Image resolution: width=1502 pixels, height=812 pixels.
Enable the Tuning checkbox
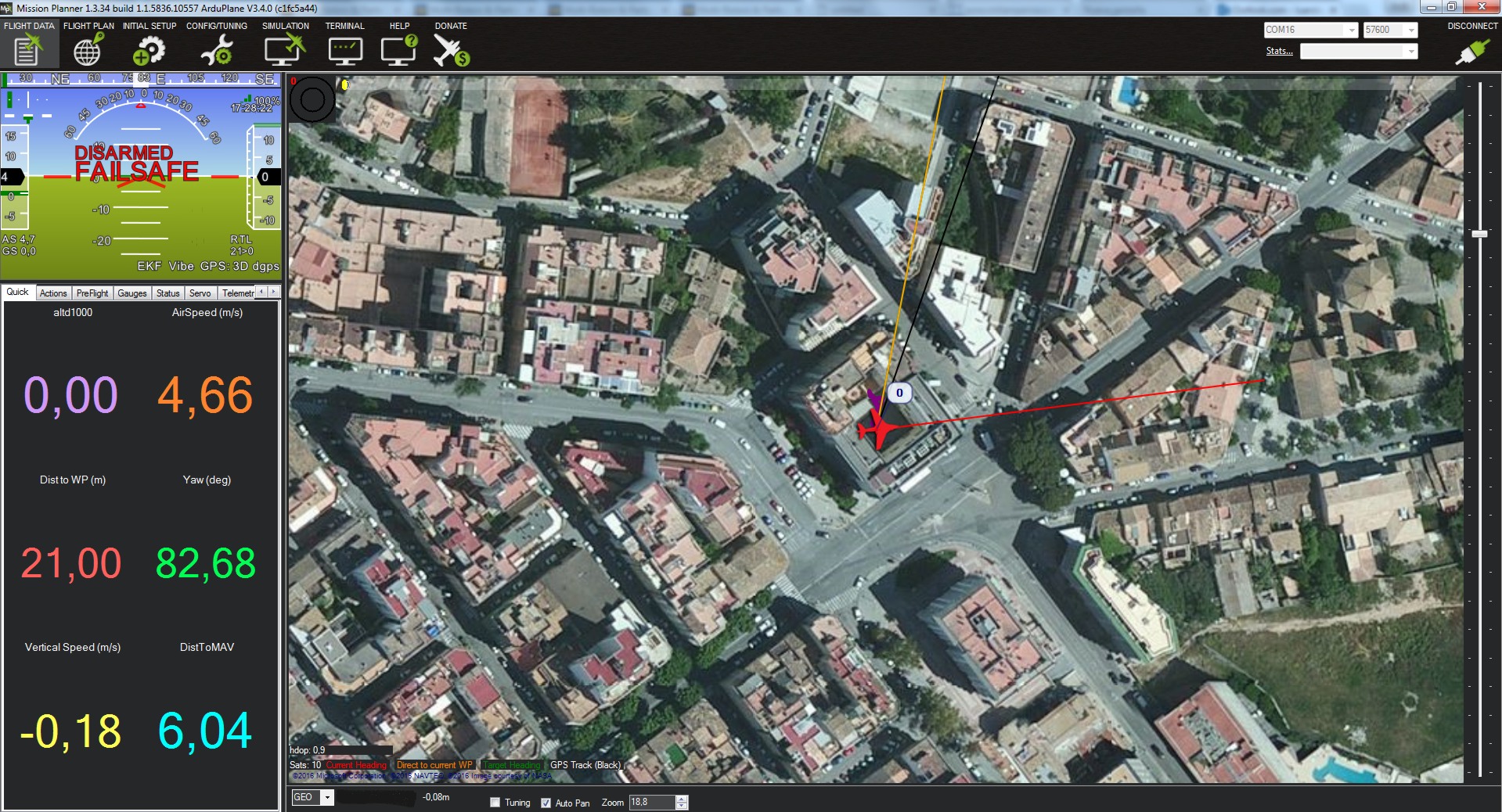(495, 803)
